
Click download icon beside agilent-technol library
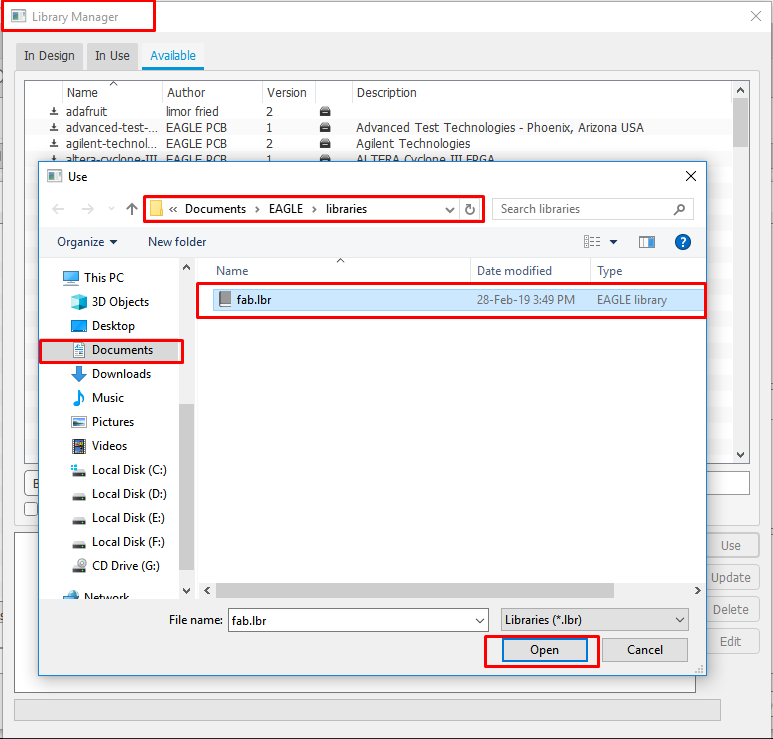coord(54,143)
